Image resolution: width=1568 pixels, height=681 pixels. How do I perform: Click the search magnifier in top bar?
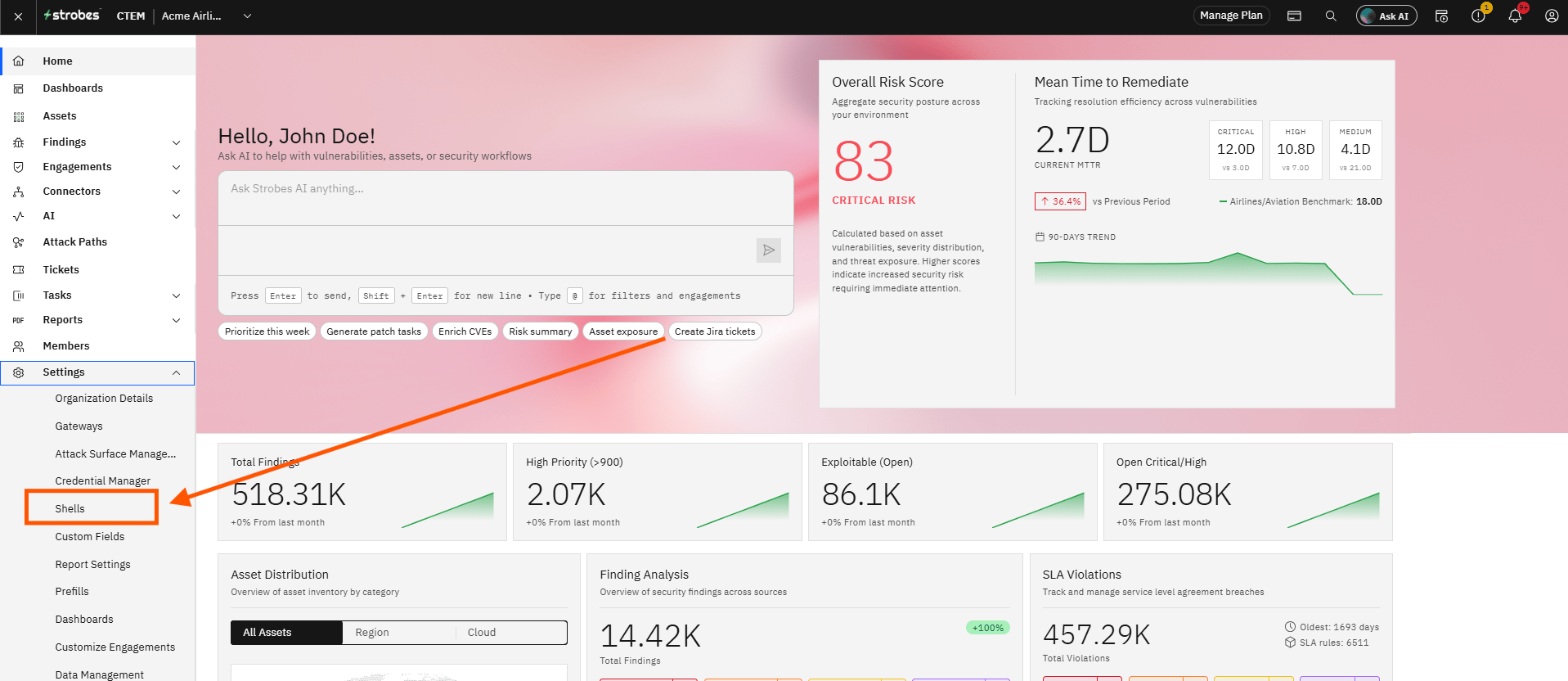pyautogui.click(x=1331, y=16)
